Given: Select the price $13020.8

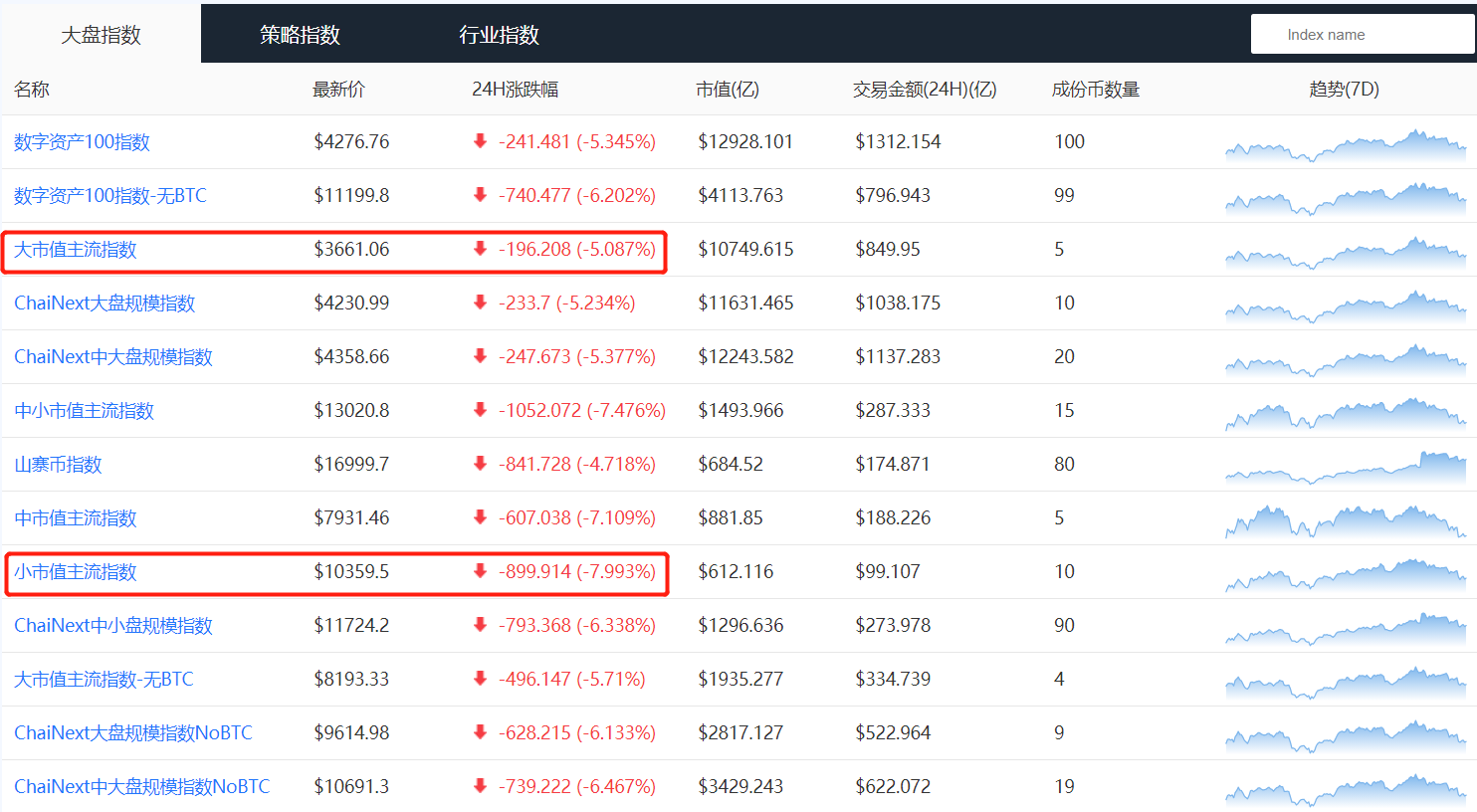Looking at the screenshot, I should (351, 411).
